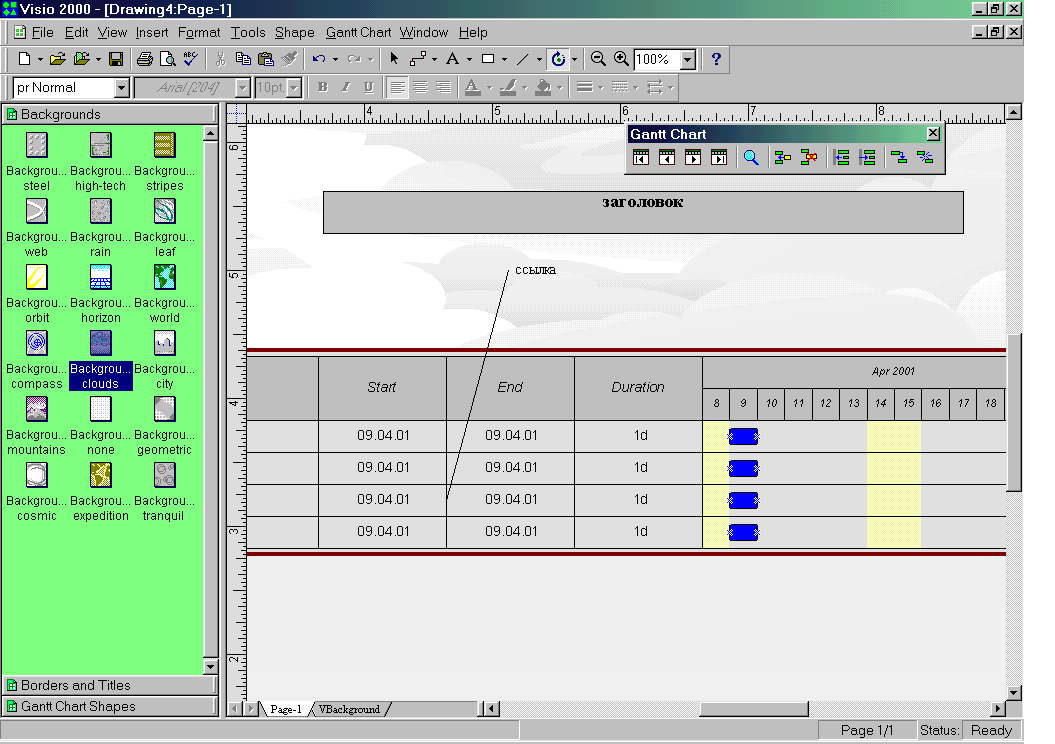Viewport: 1055px width, 744px height.
Task: Toggle Align Center text alignment
Action: pyautogui.click(x=421, y=87)
